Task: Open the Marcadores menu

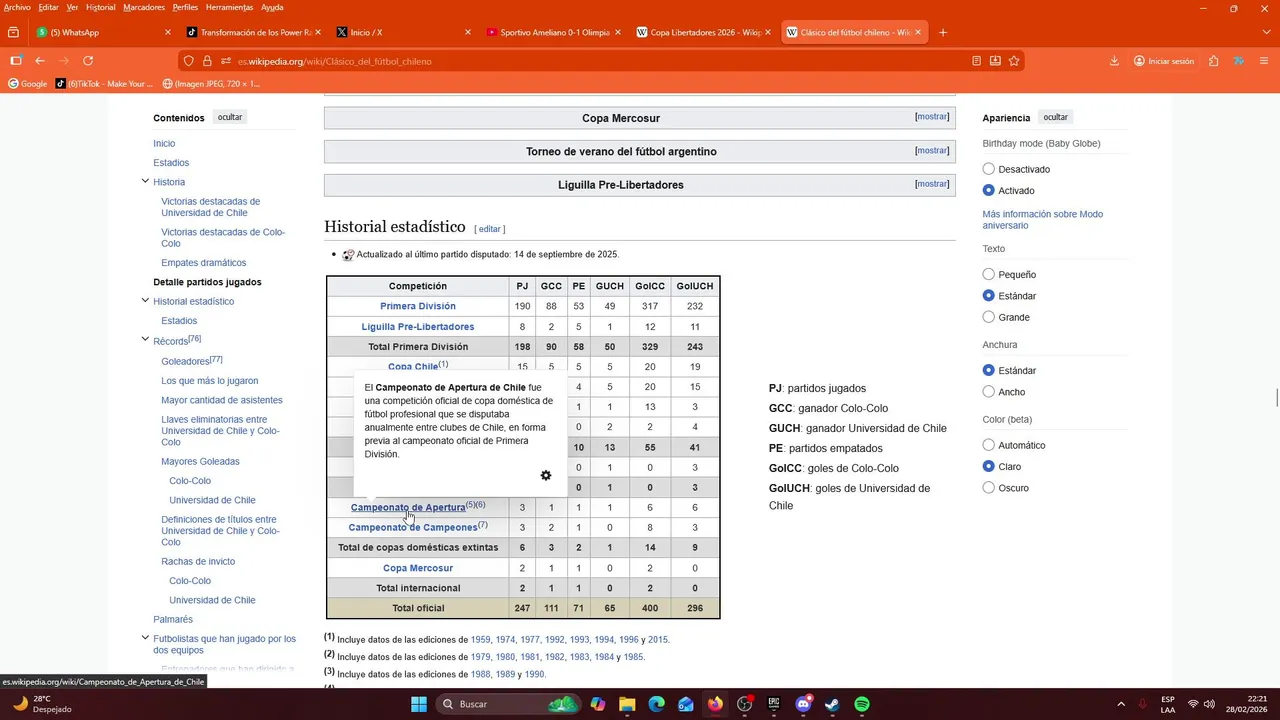Action: [144, 7]
